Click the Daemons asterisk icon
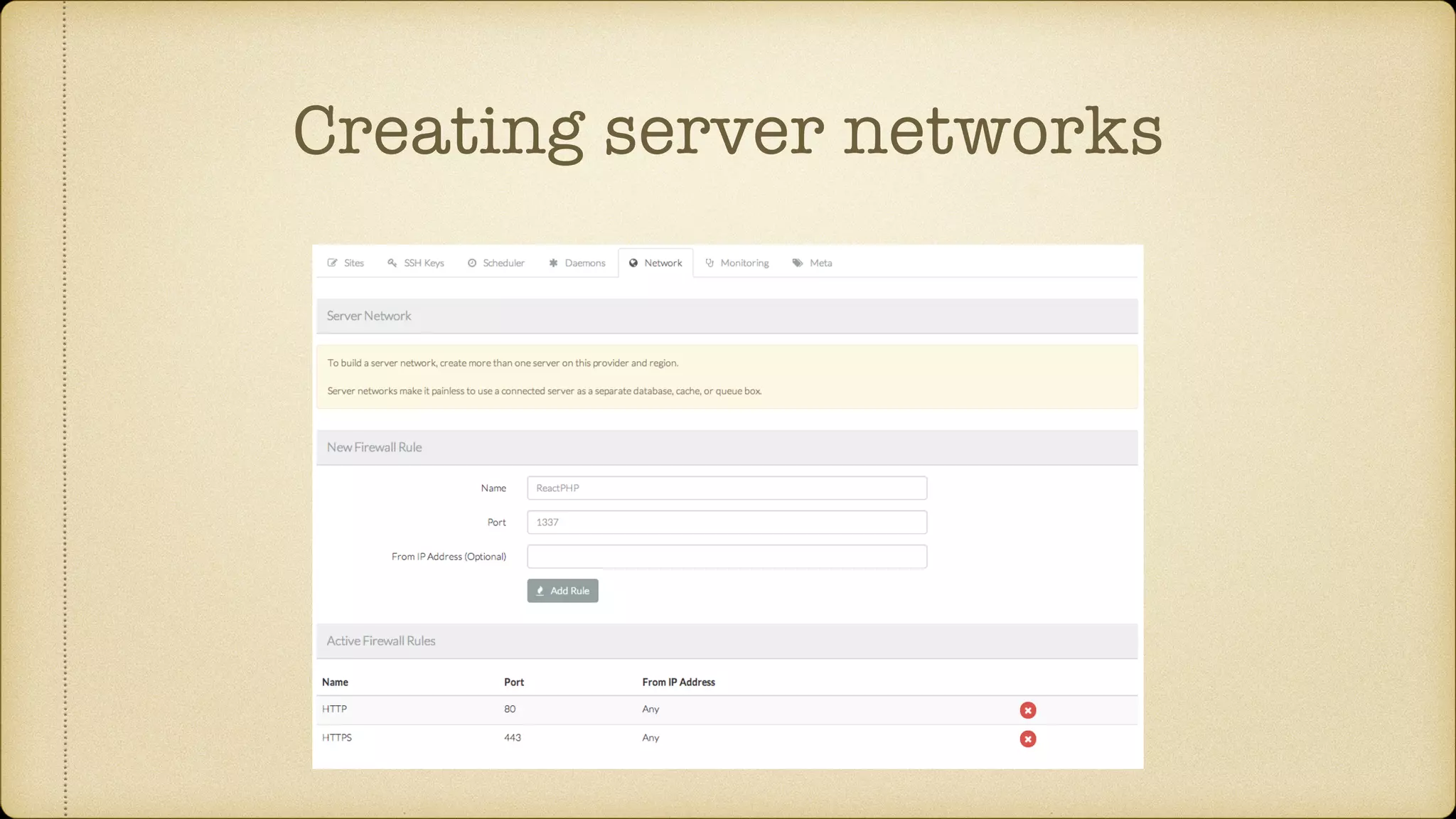 point(553,263)
